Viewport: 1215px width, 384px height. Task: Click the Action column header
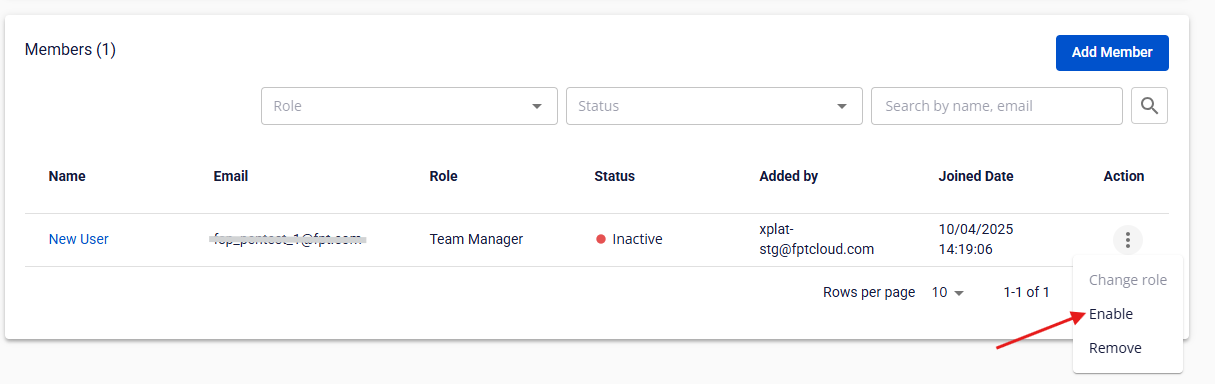[1124, 176]
